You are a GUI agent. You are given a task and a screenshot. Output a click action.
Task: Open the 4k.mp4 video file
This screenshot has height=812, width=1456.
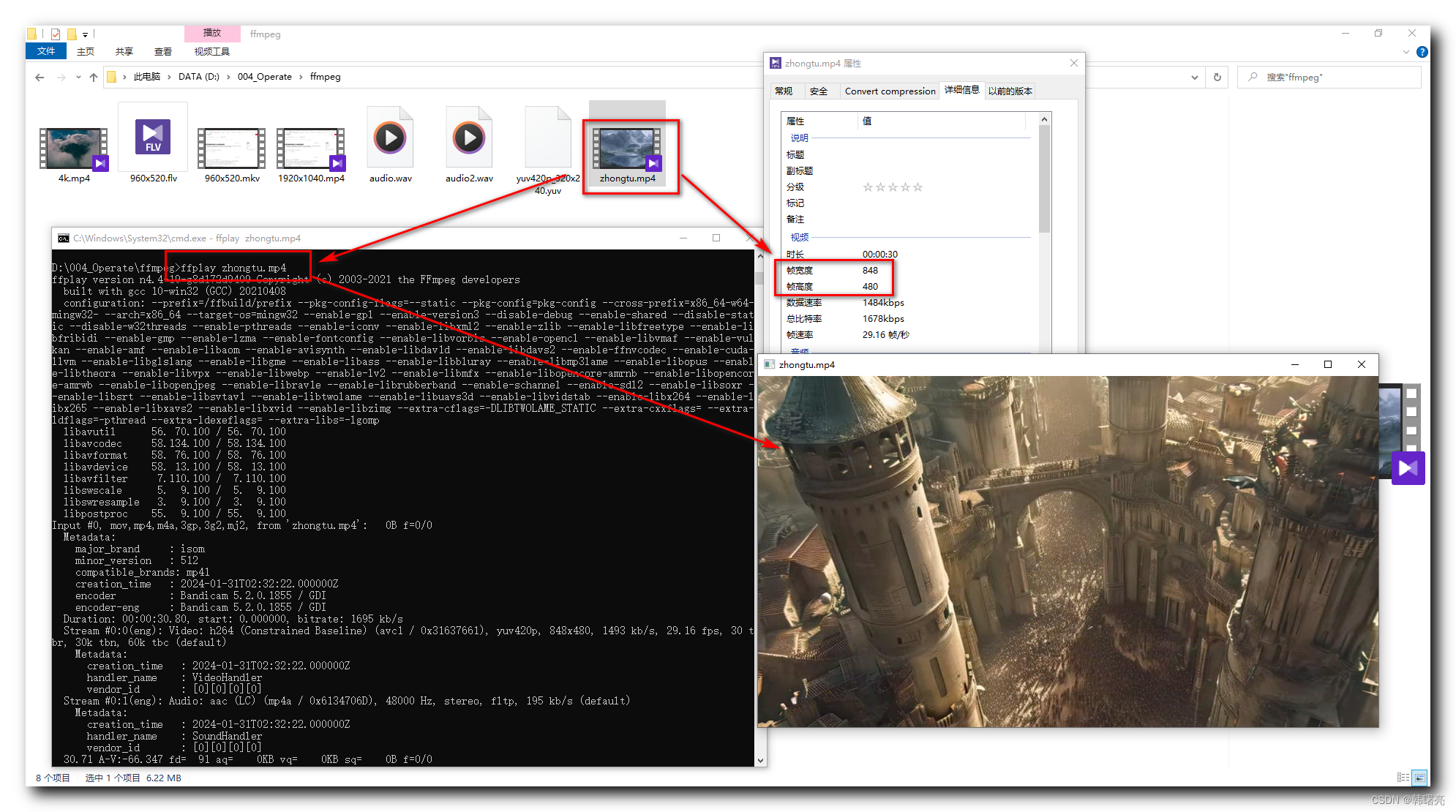(73, 148)
